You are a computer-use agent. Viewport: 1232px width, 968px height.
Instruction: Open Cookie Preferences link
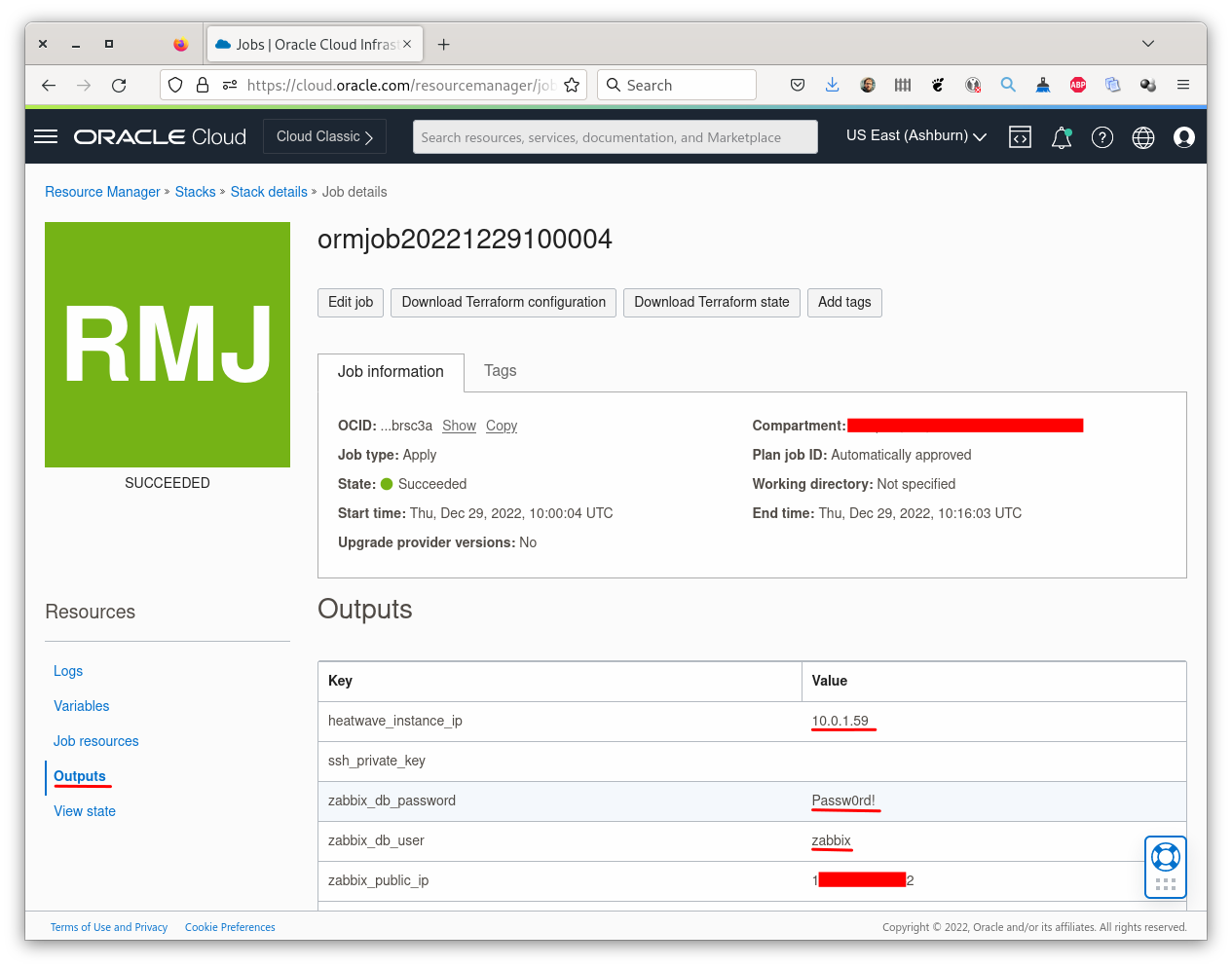pos(230,927)
